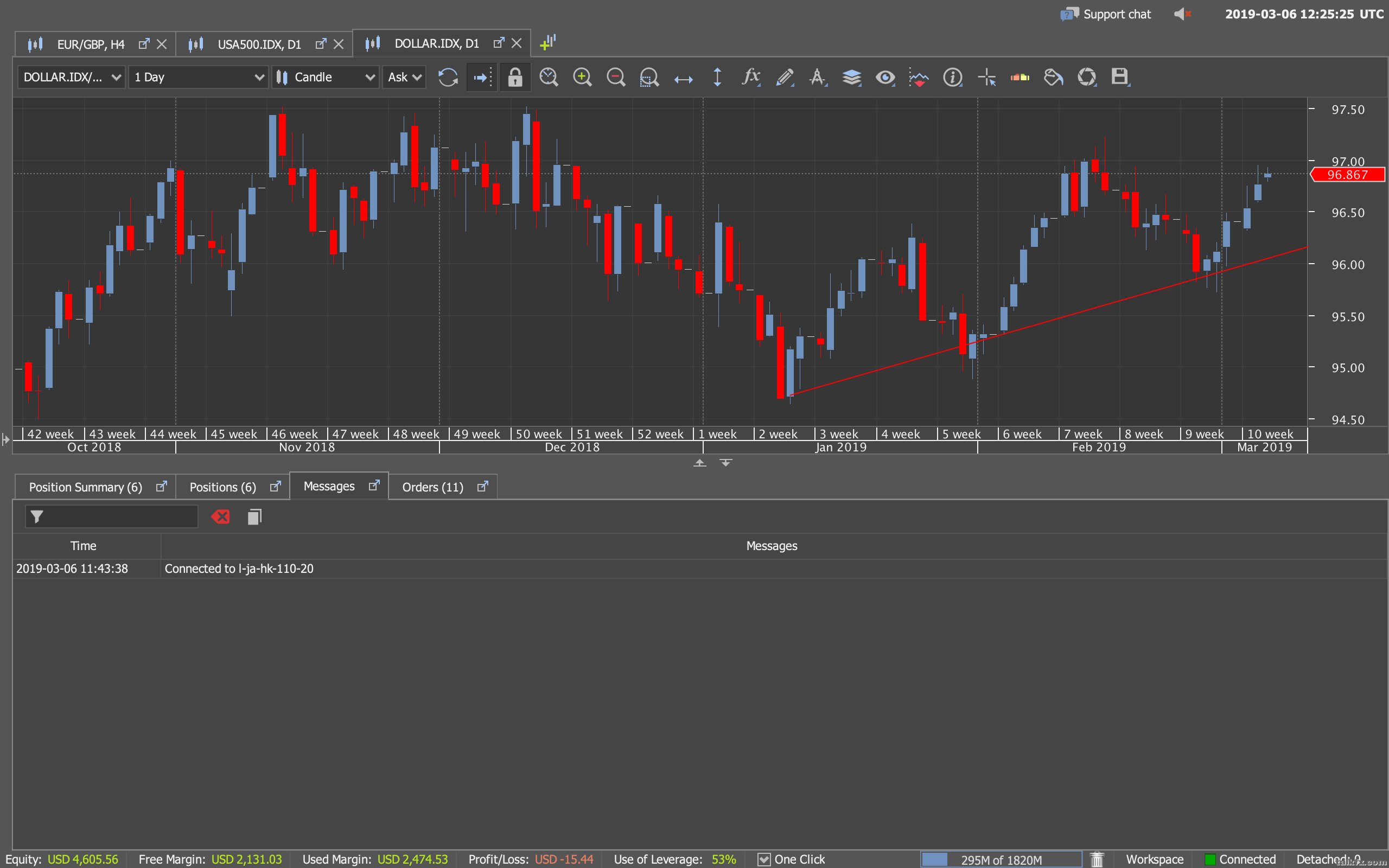The image size is (1389, 868).
Task: Enable the crosshair cursor pointer
Action: pos(986,77)
